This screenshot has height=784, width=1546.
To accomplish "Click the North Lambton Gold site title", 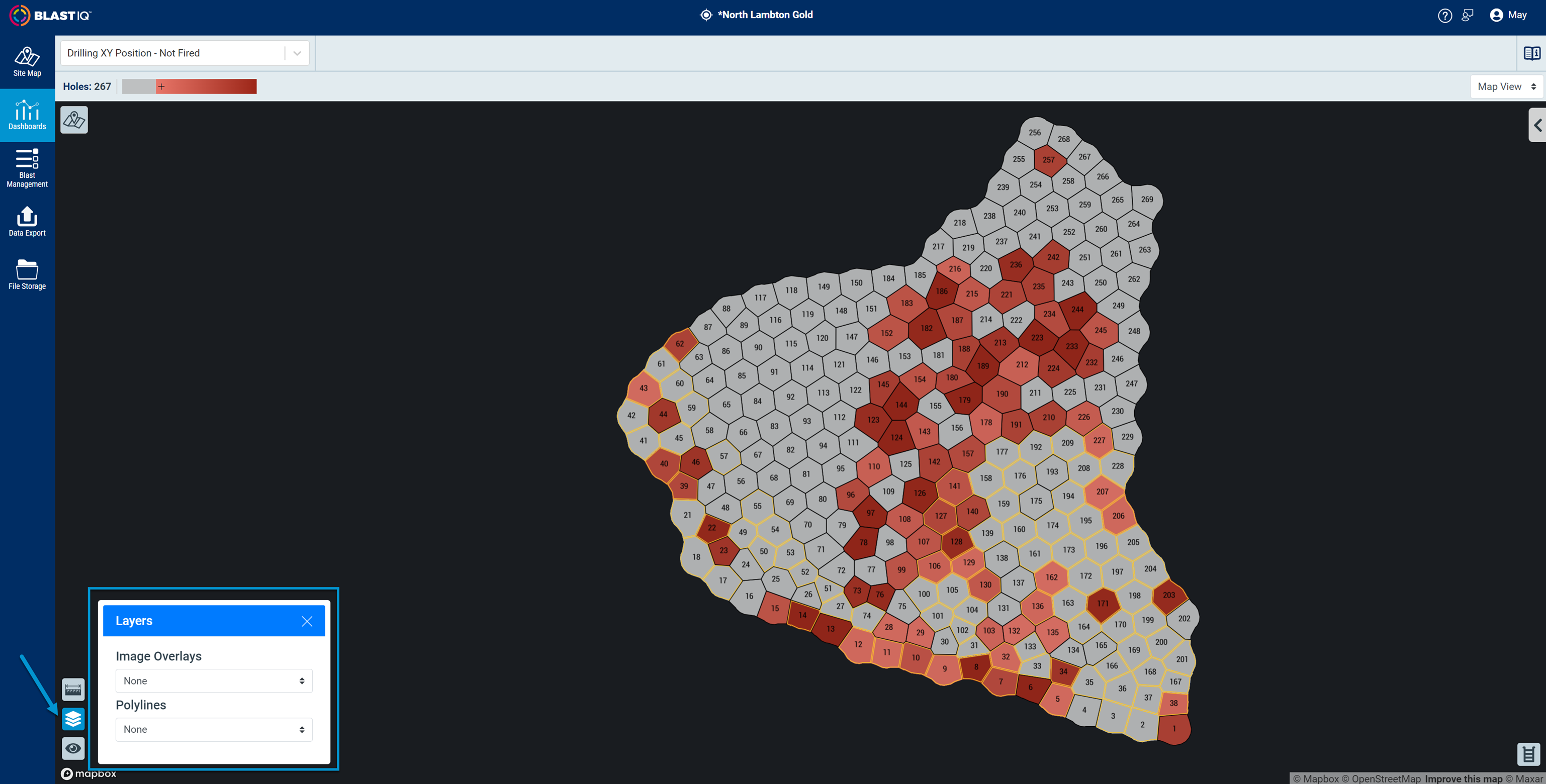I will [765, 15].
